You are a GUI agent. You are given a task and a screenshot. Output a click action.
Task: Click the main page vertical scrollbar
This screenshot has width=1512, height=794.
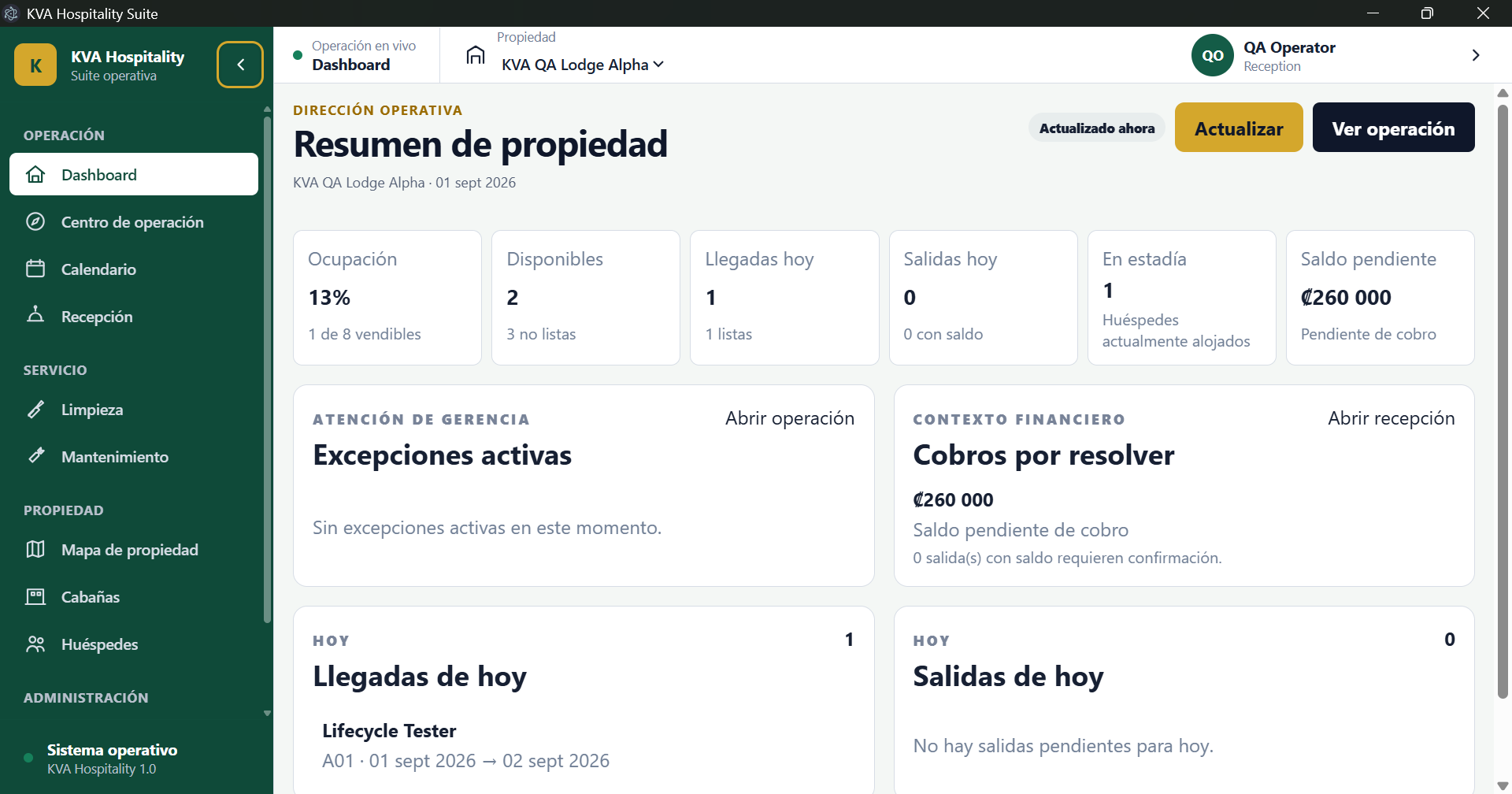1503,401
